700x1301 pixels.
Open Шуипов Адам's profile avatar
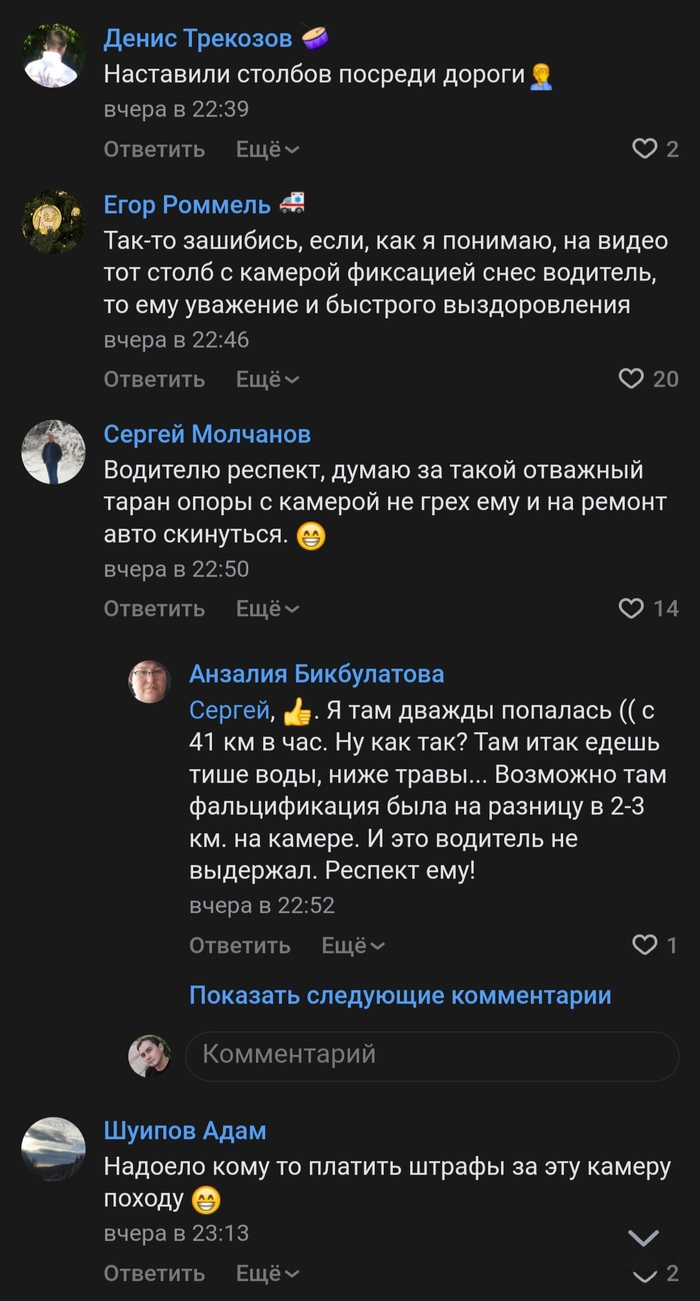pos(53,1148)
